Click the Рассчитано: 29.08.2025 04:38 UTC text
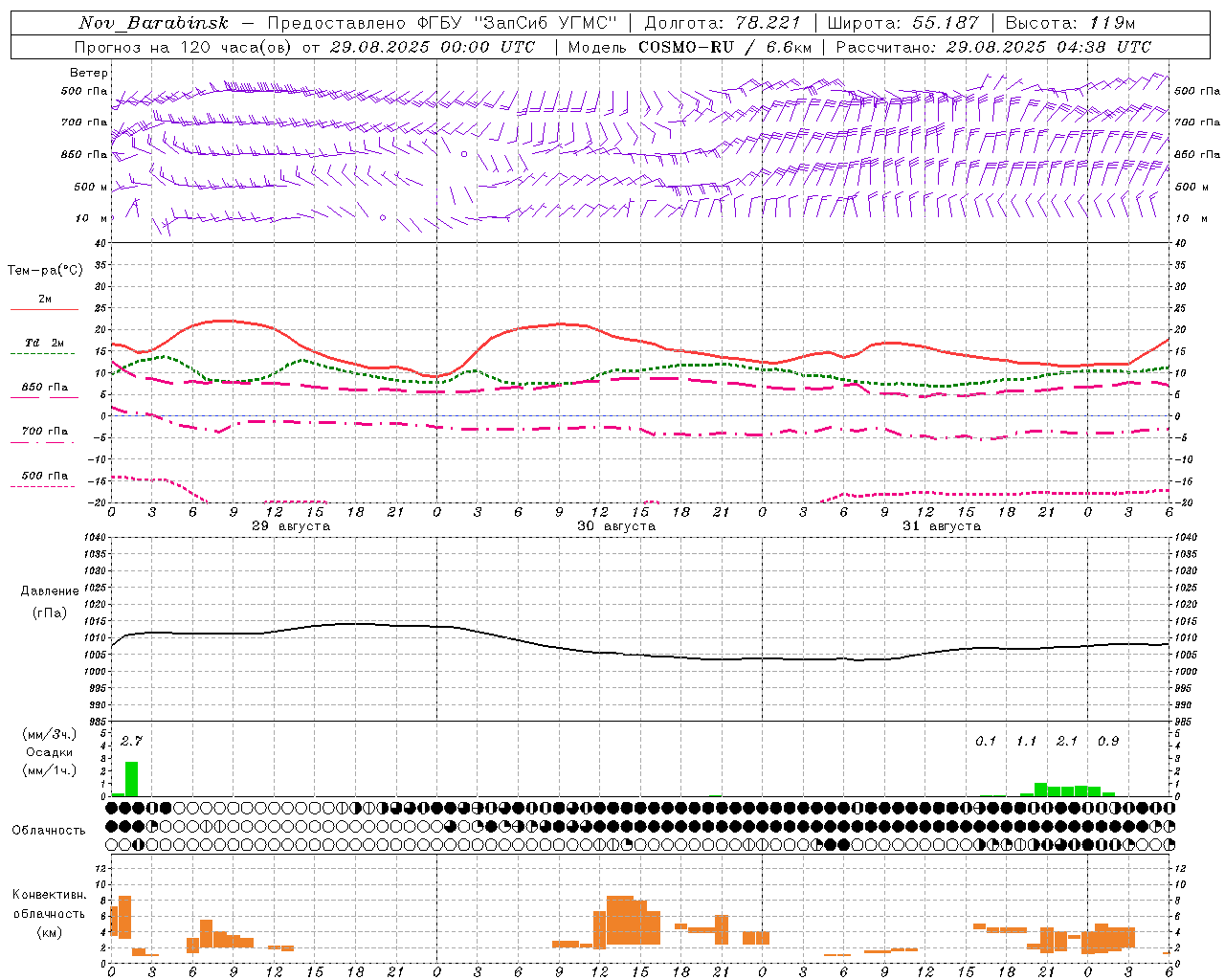 [993, 47]
